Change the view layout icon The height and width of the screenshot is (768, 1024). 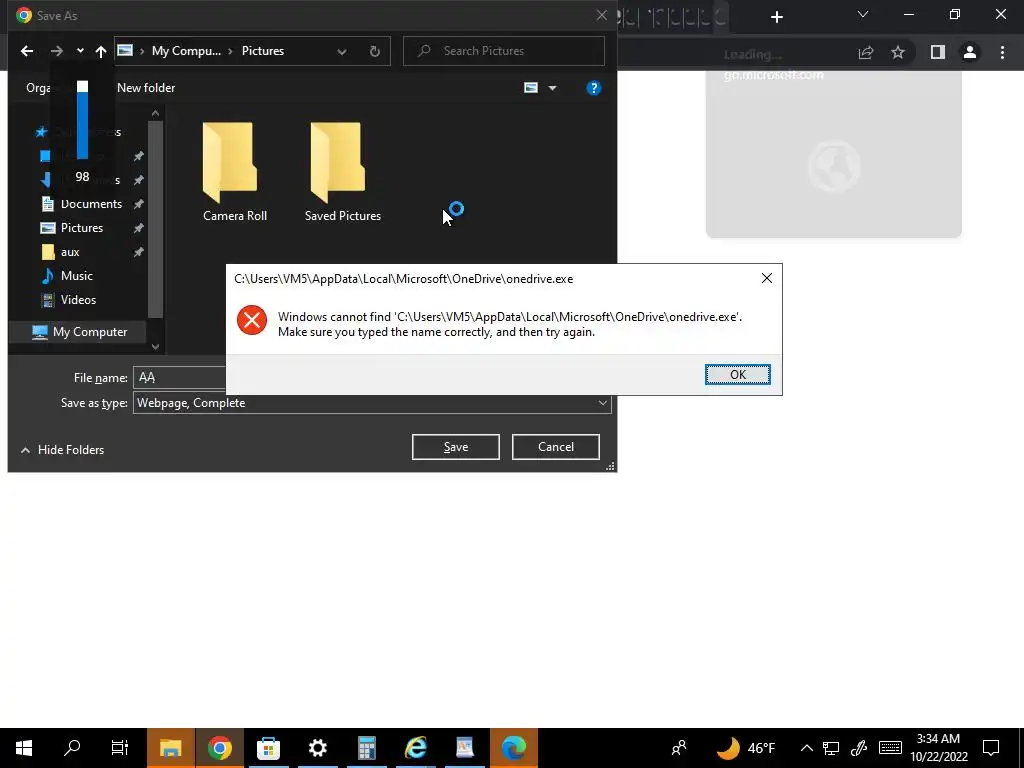tap(531, 88)
